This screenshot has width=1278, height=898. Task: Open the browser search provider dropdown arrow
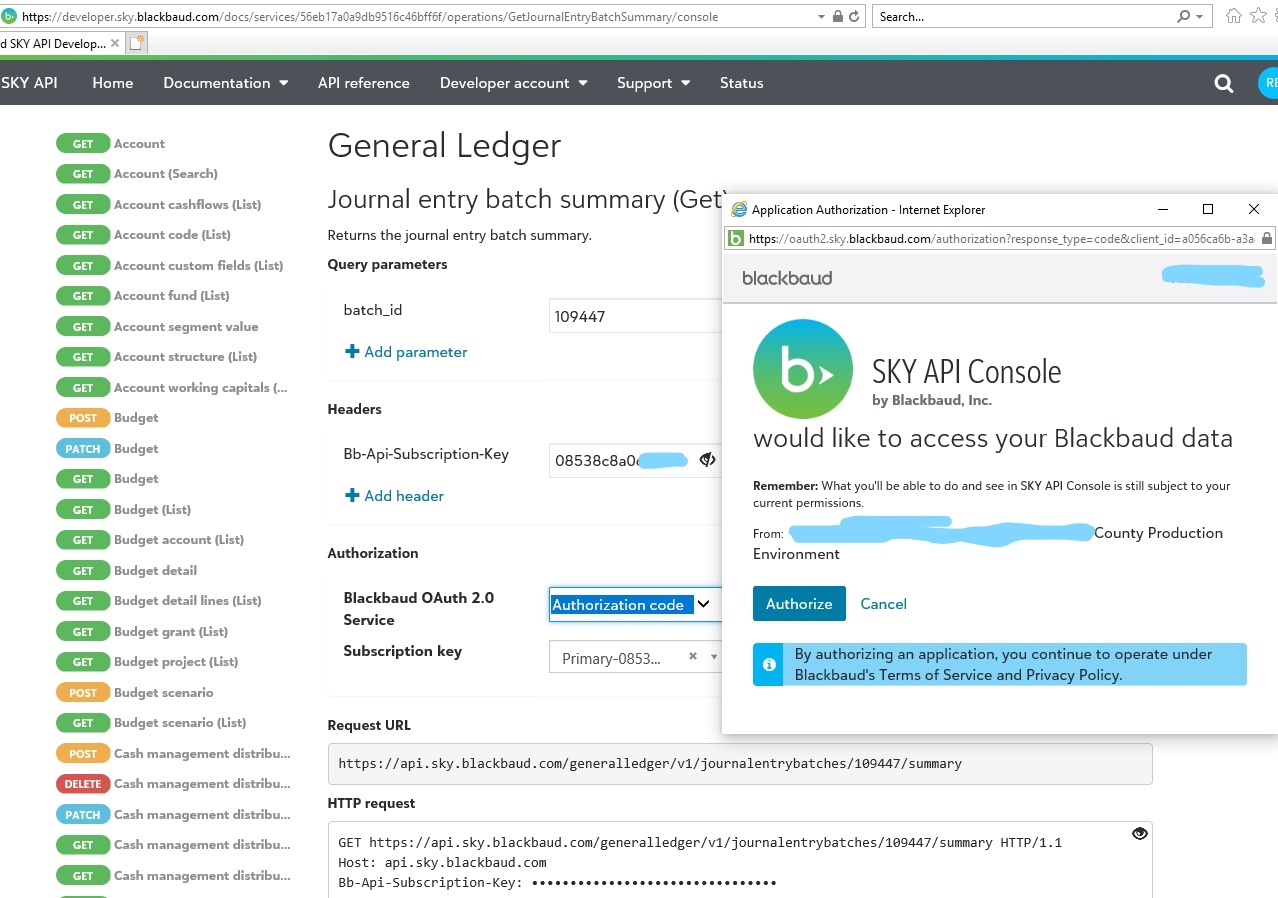pyautogui.click(x=1200, y=17)
